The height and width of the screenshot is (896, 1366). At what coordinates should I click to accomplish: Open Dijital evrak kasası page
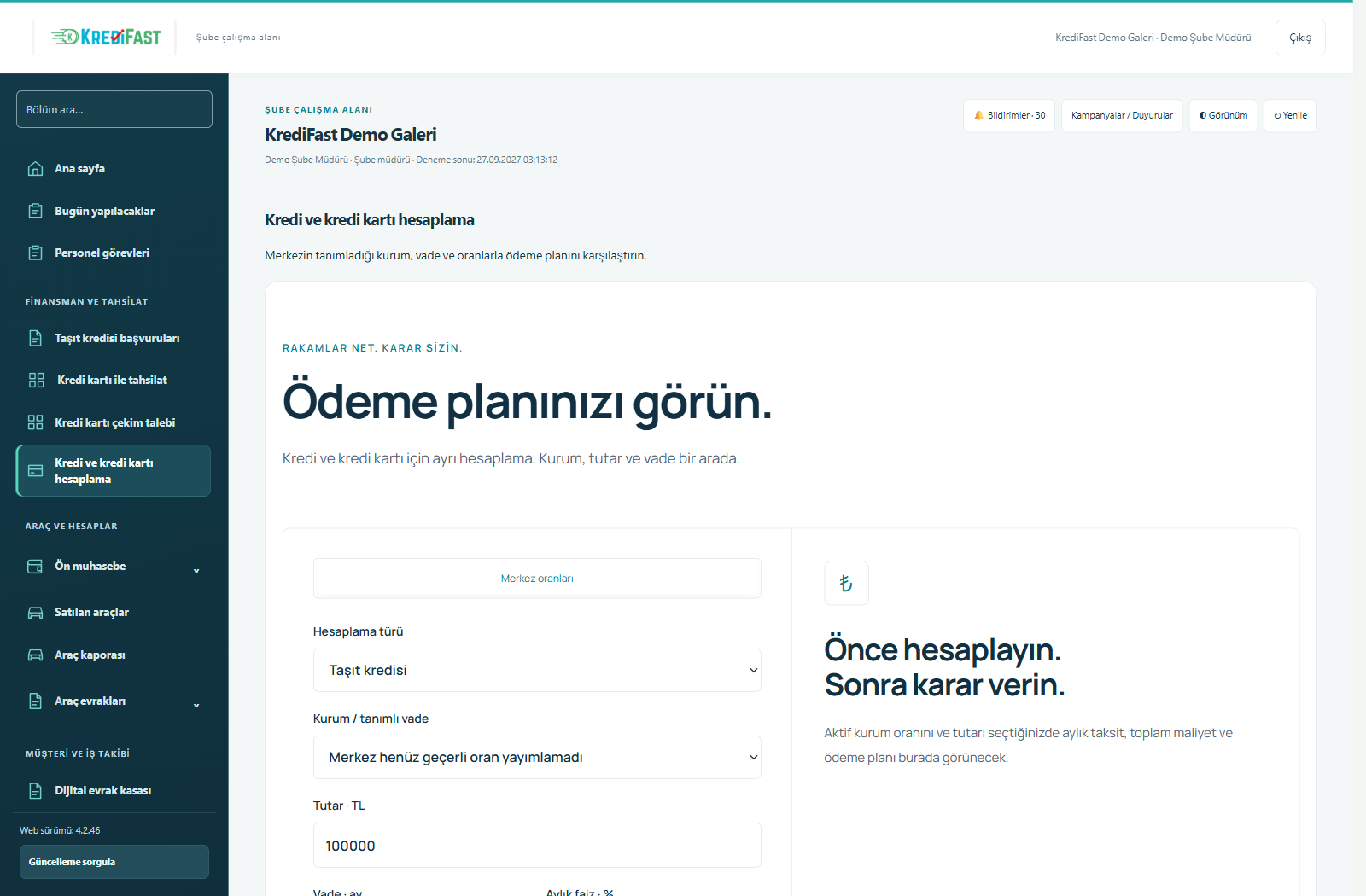[114, 790]
